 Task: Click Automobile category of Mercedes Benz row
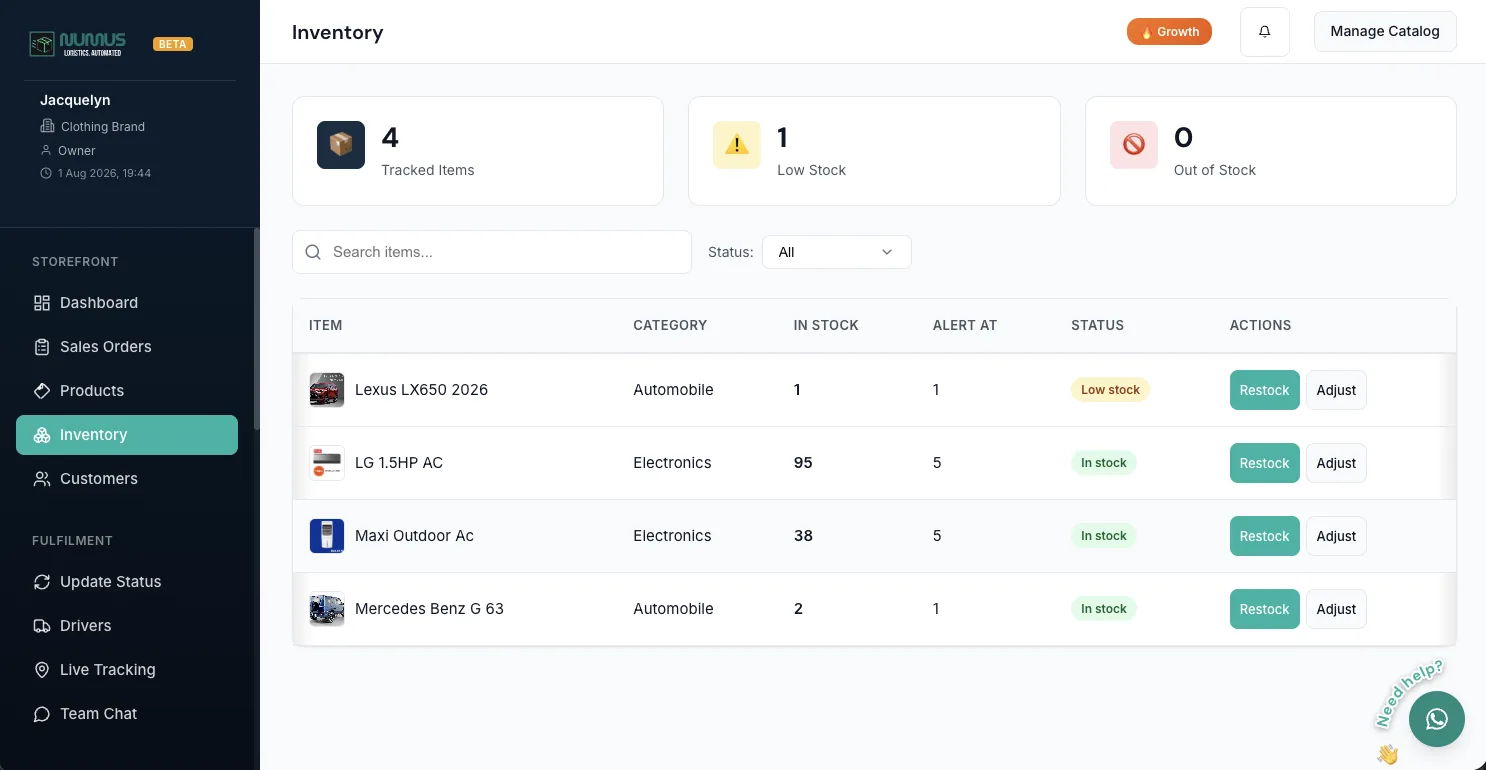[x=673, y=609]
